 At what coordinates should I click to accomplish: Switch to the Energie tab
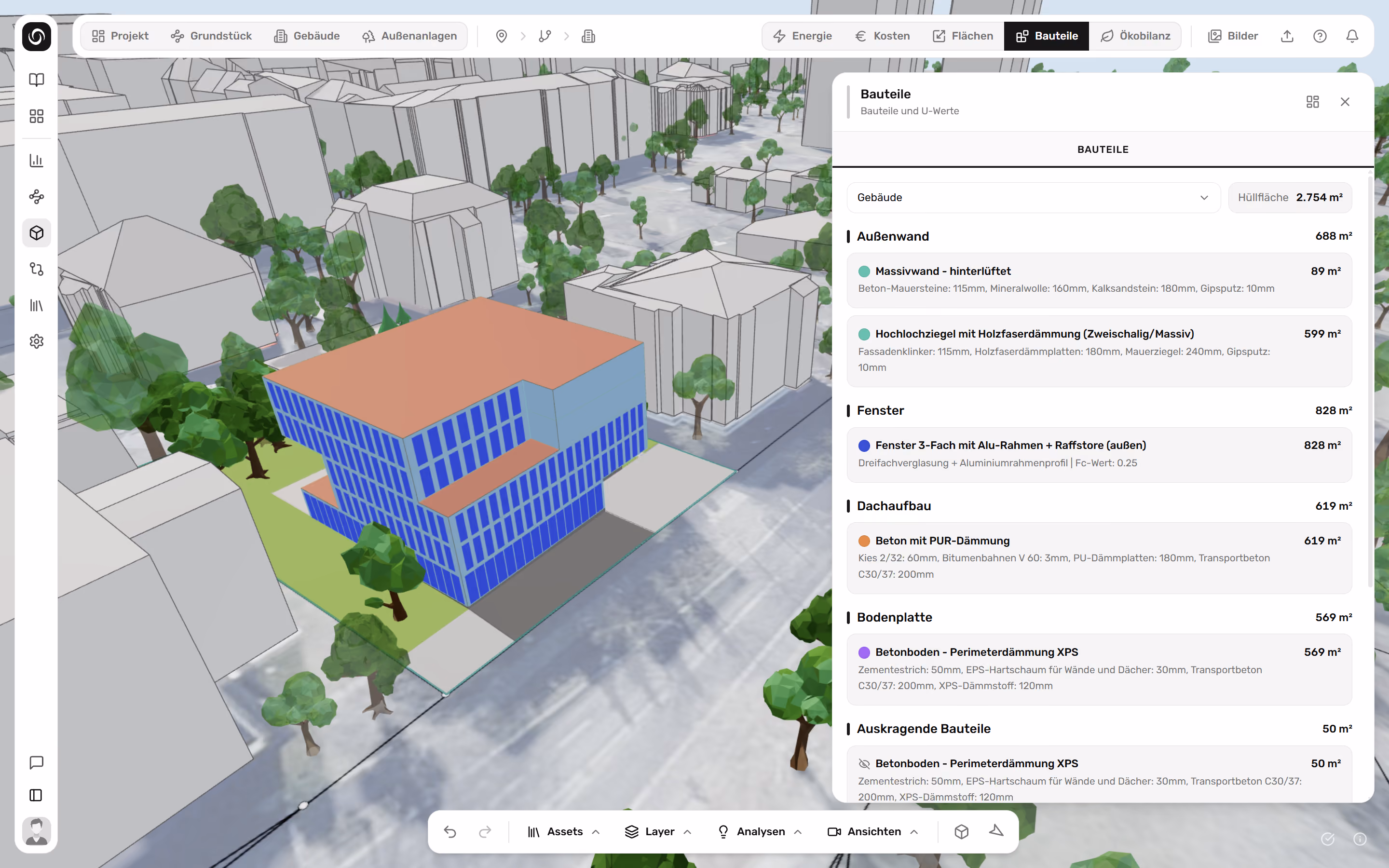pyautogui.click(x=803, y=36)
